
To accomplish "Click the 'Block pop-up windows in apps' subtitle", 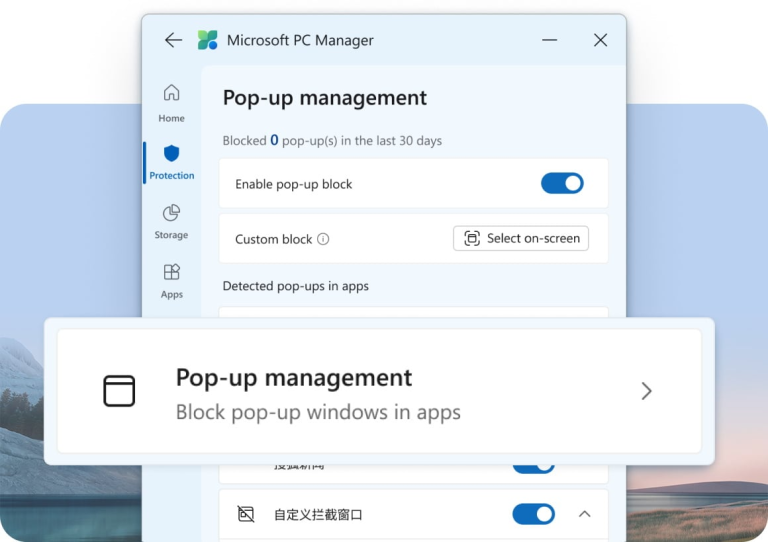I will [x=318, y=412].
